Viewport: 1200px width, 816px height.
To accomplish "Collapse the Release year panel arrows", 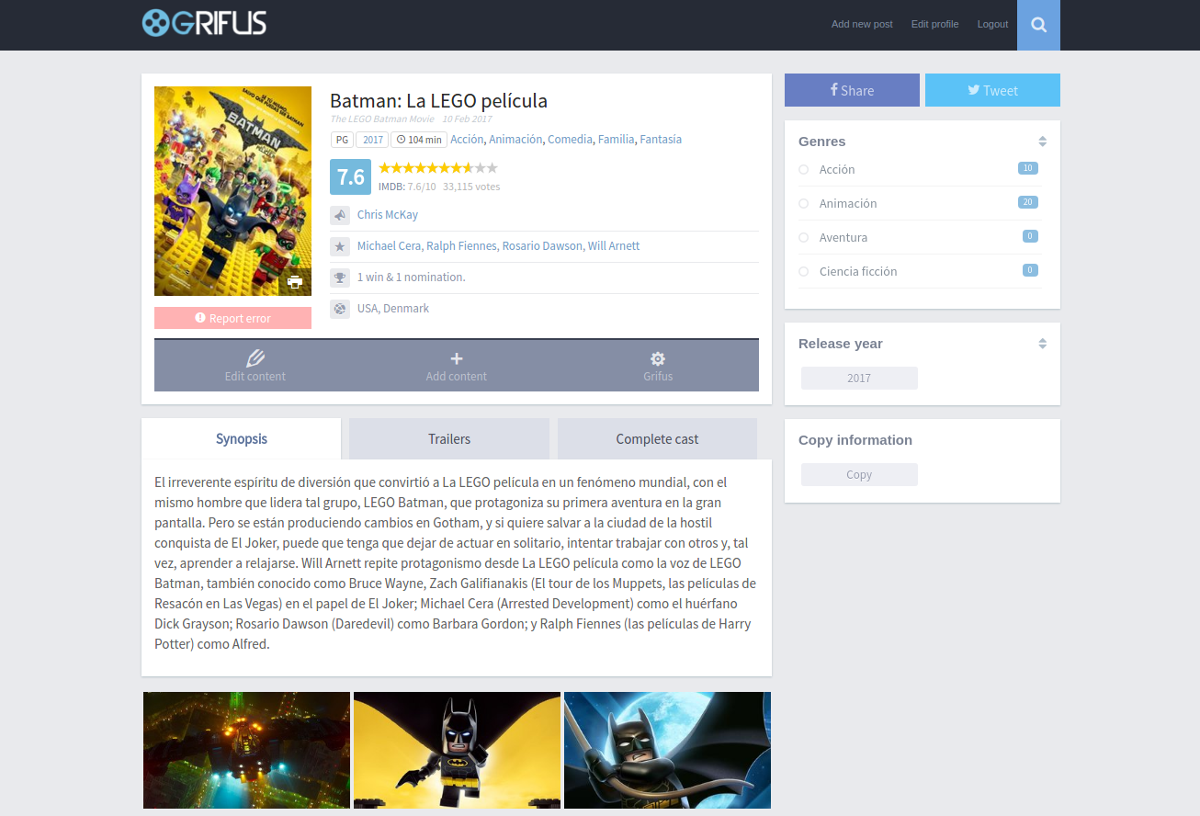I will [x=1042, y=344].
